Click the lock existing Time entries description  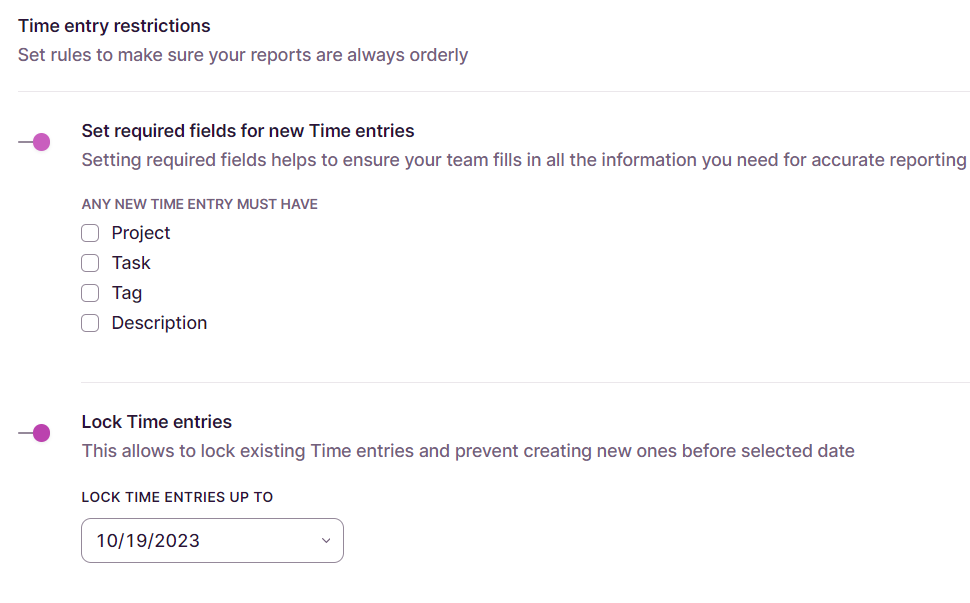coord(468,451)
